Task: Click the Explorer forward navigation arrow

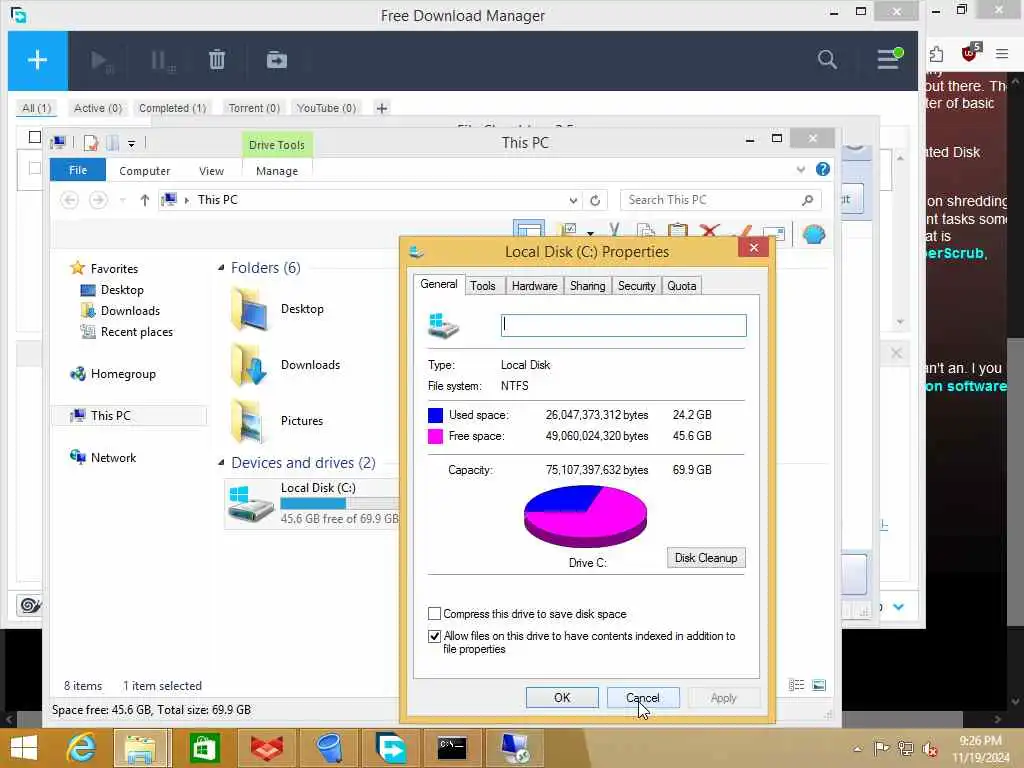Action: [98, 200]
